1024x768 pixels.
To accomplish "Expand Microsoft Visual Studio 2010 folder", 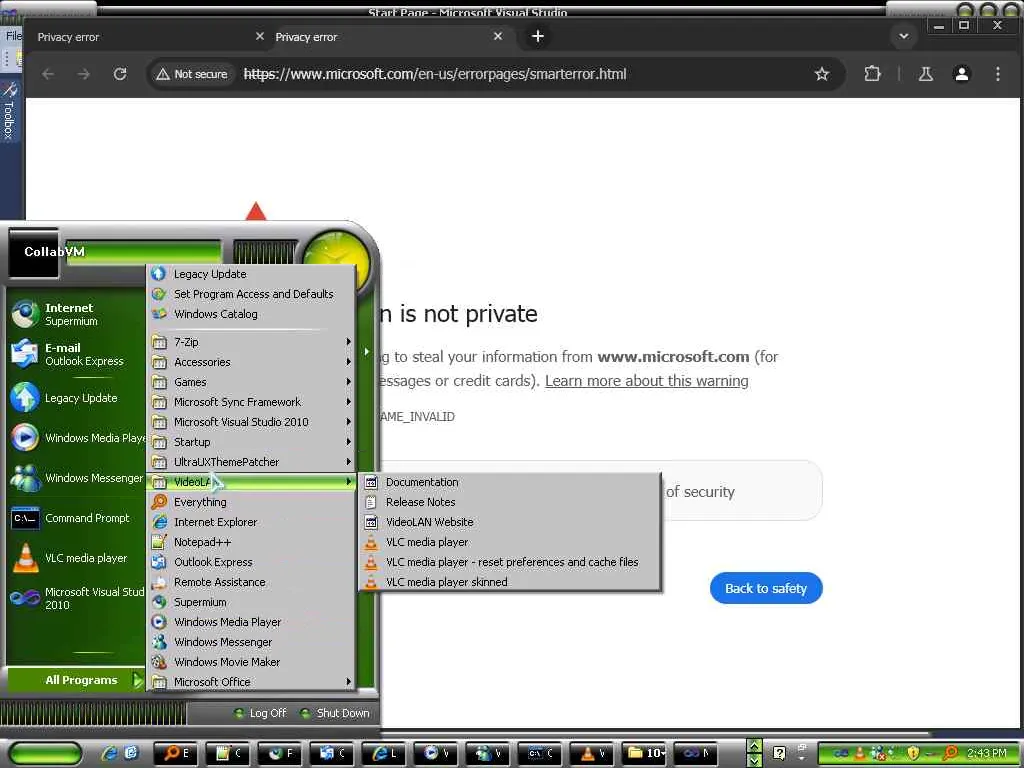I will click(251, 422).
